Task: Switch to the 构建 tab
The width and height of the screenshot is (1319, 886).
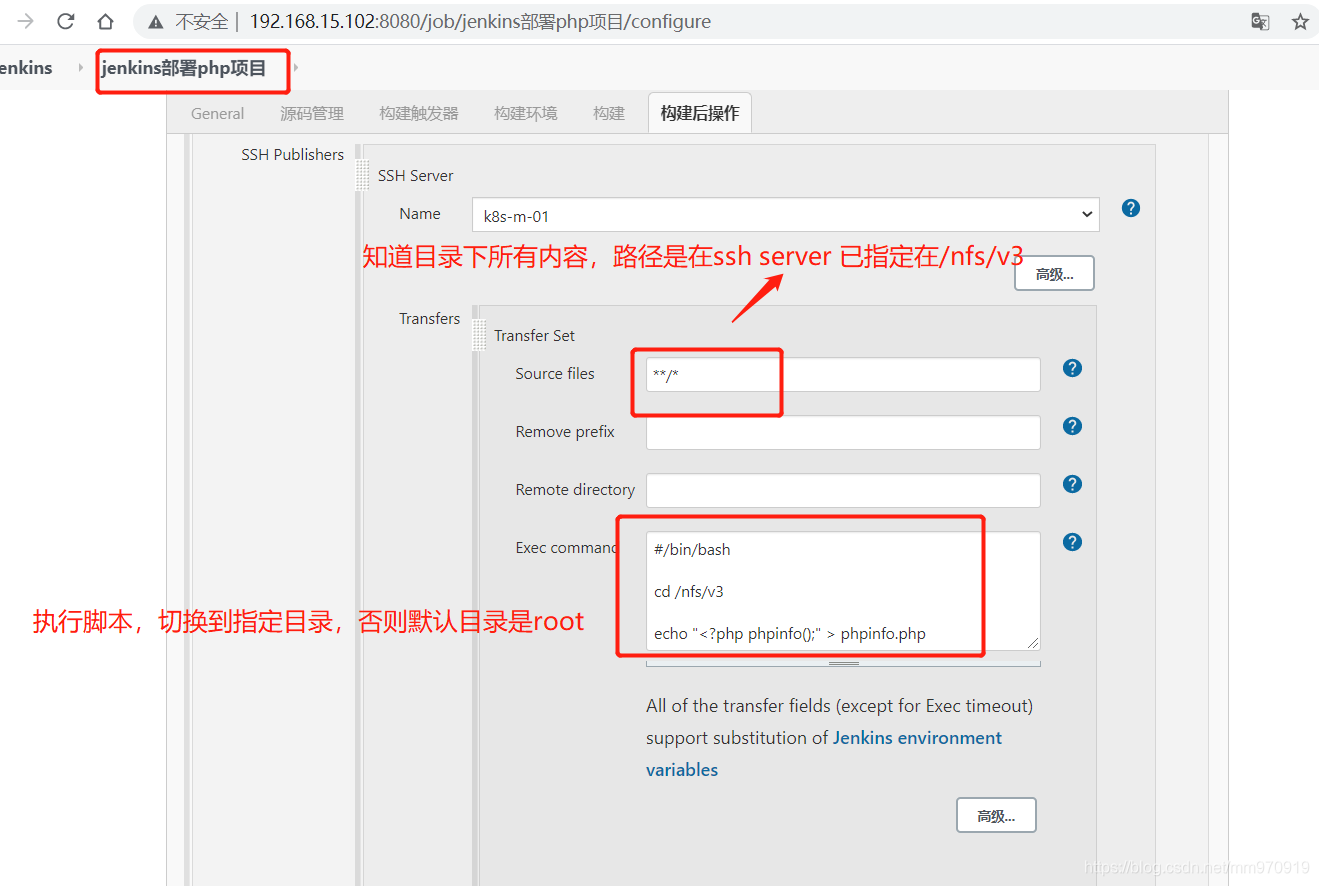Action: [609, 113]
